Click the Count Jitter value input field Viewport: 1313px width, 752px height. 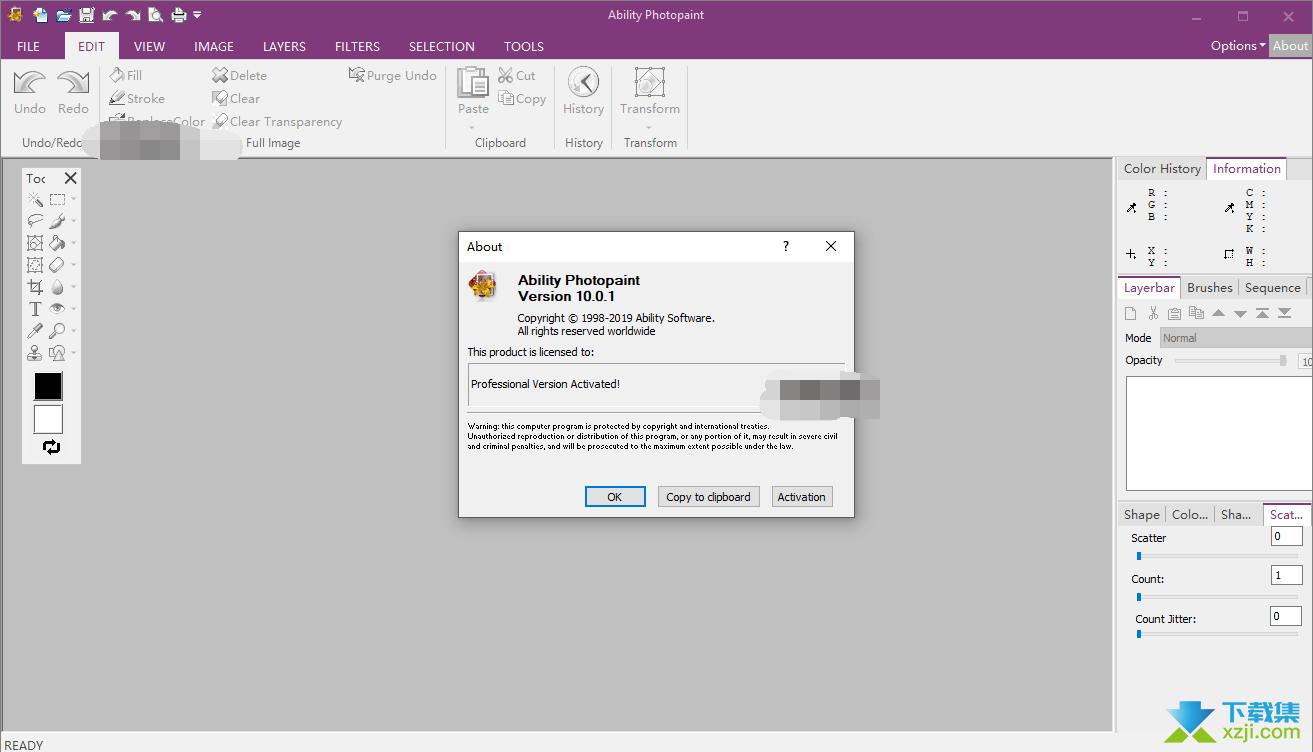[x=1286, y=616]
